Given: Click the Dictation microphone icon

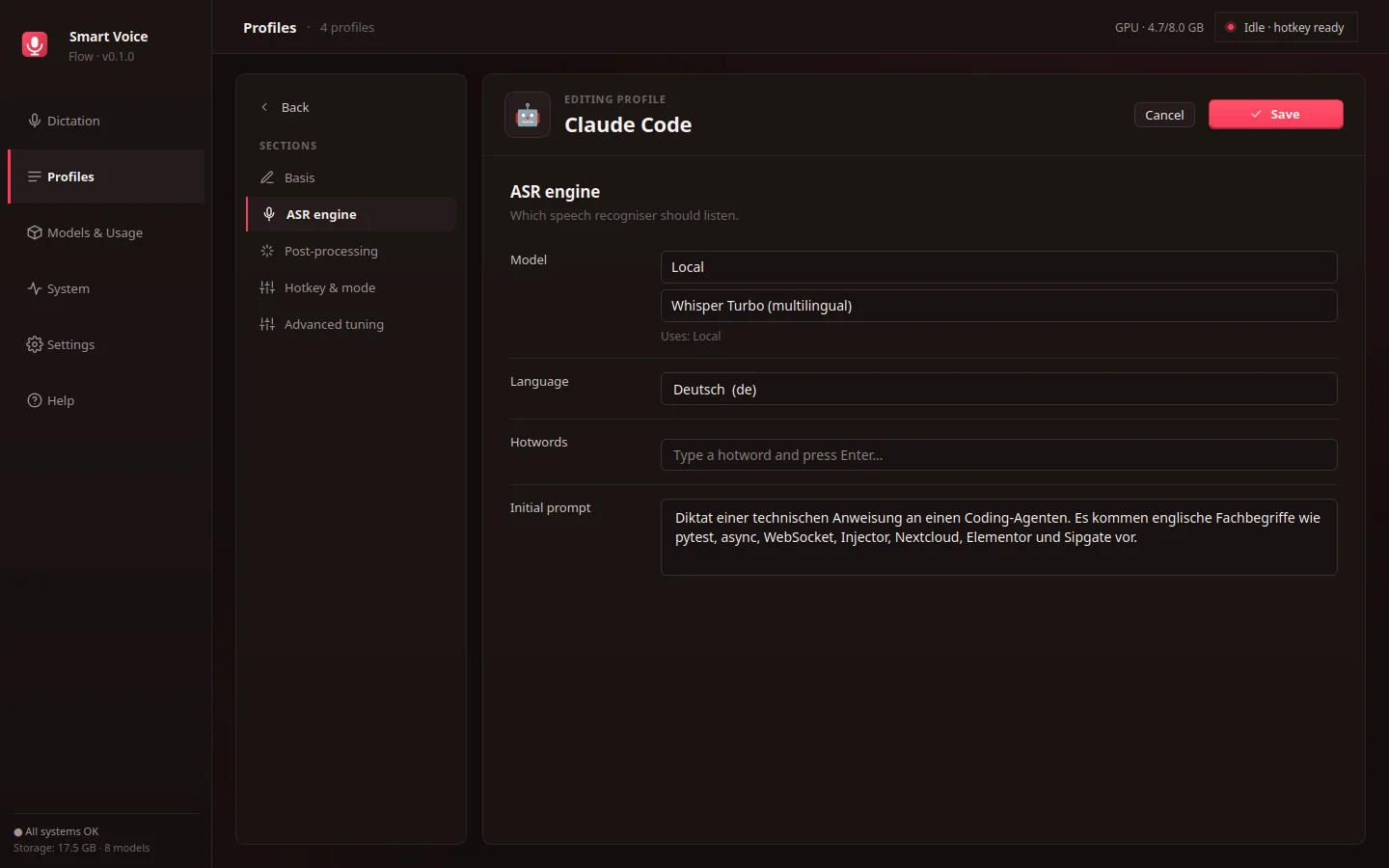Looking at the screenshot, I should 35,121.
